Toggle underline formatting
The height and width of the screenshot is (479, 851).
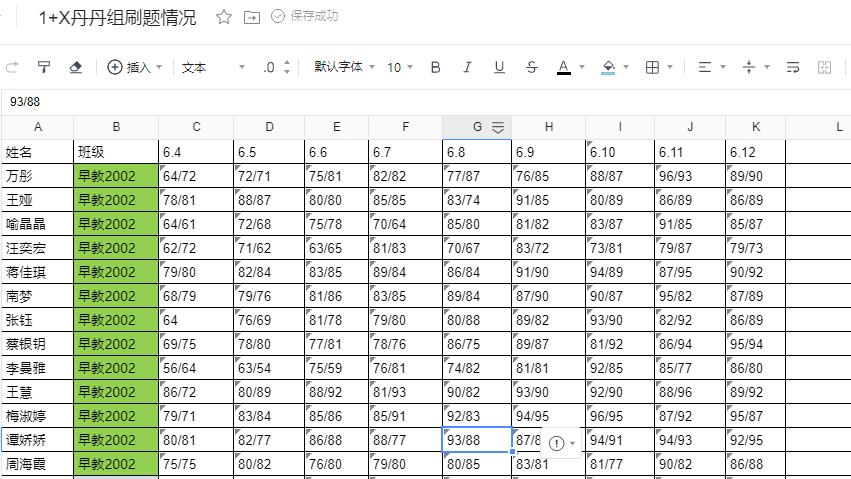click(x=499, y=67)
